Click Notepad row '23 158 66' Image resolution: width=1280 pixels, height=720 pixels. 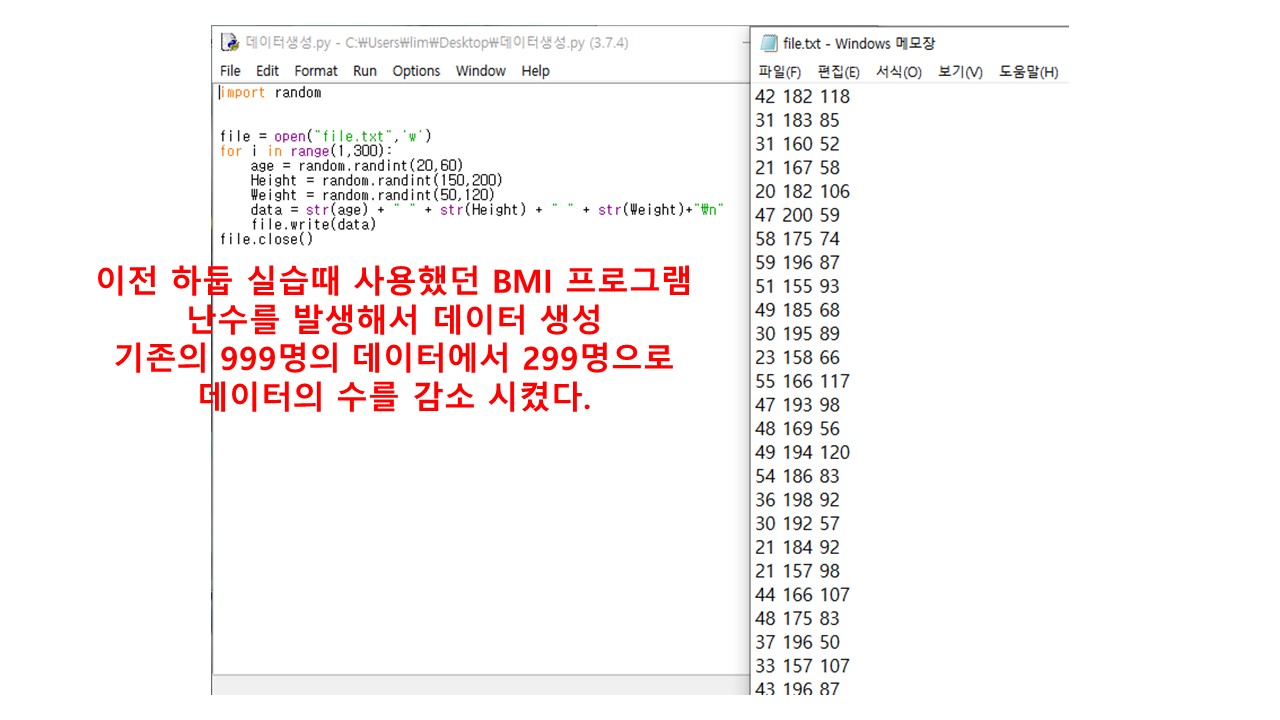coord(797,358)
